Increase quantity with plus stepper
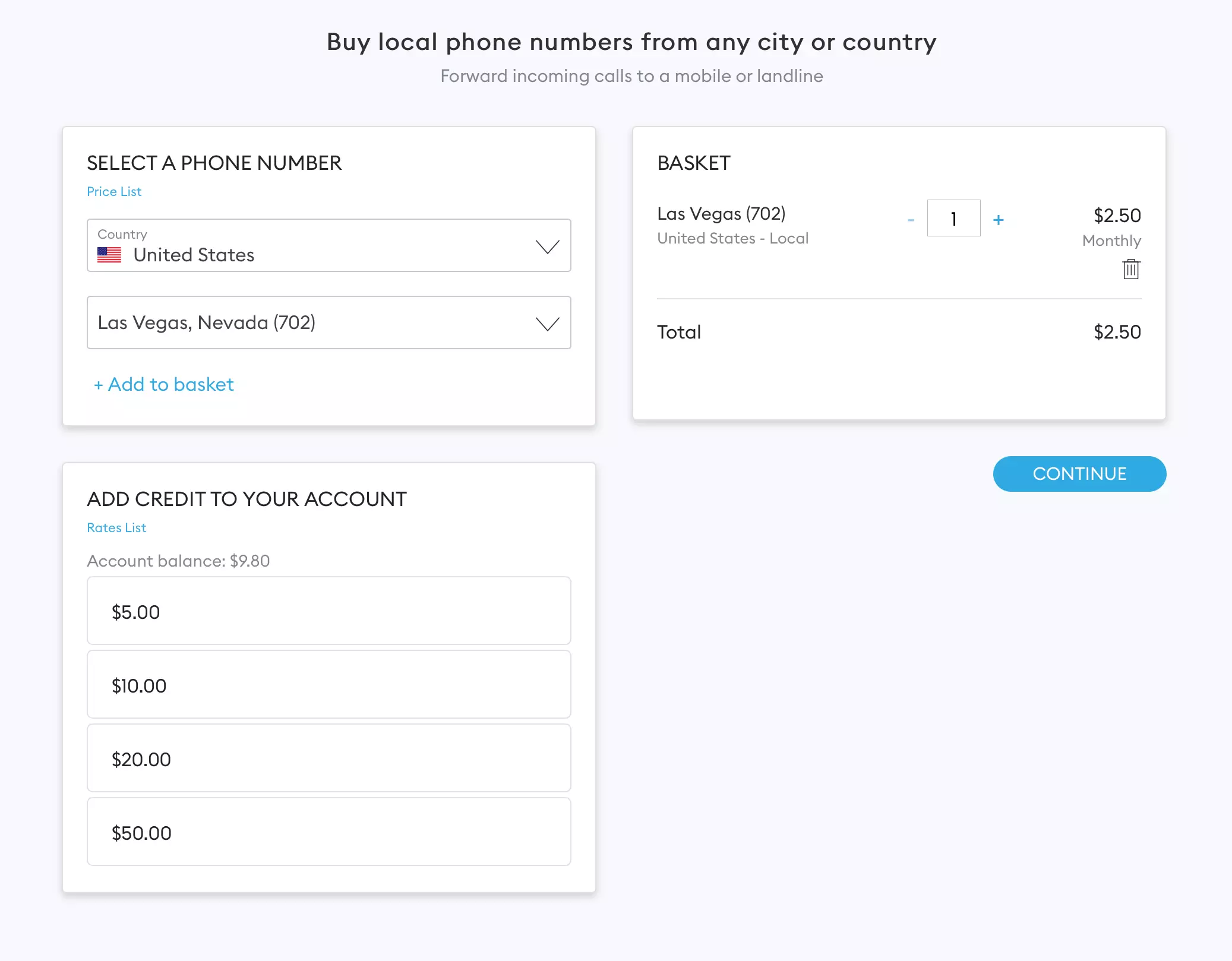1232x961 pixels. coord(999,220)
